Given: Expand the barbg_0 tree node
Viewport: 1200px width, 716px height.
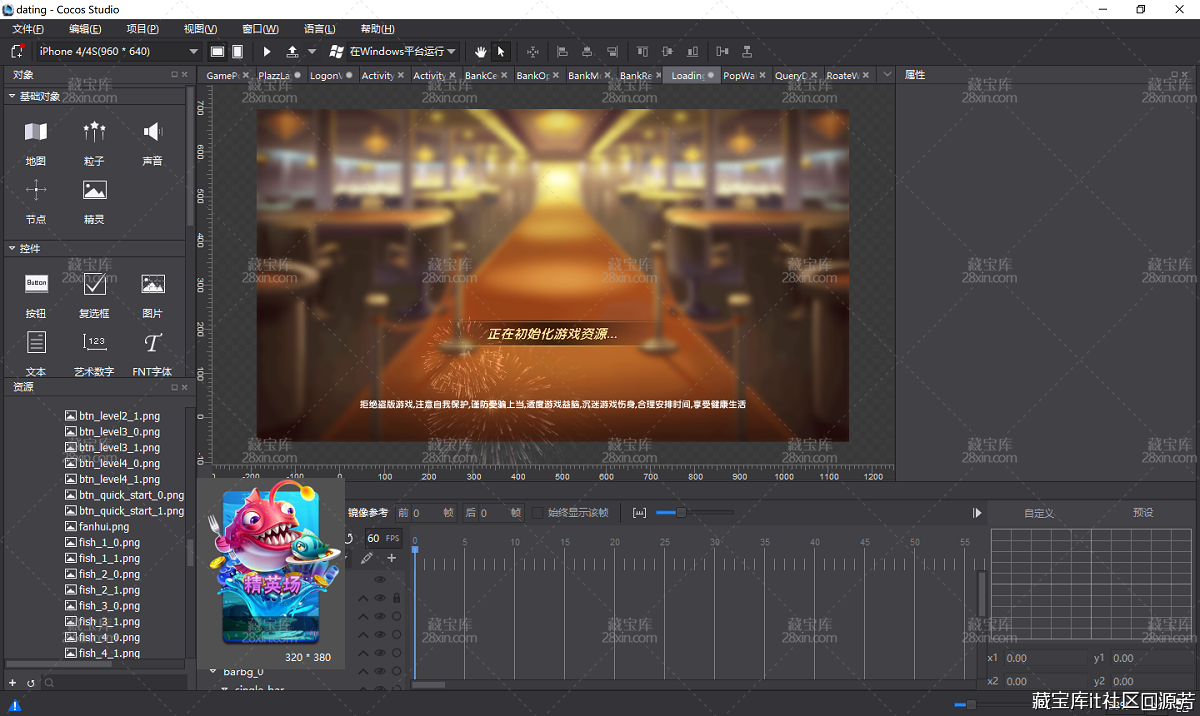Looking at the screenshot, I should pos(213,672).
